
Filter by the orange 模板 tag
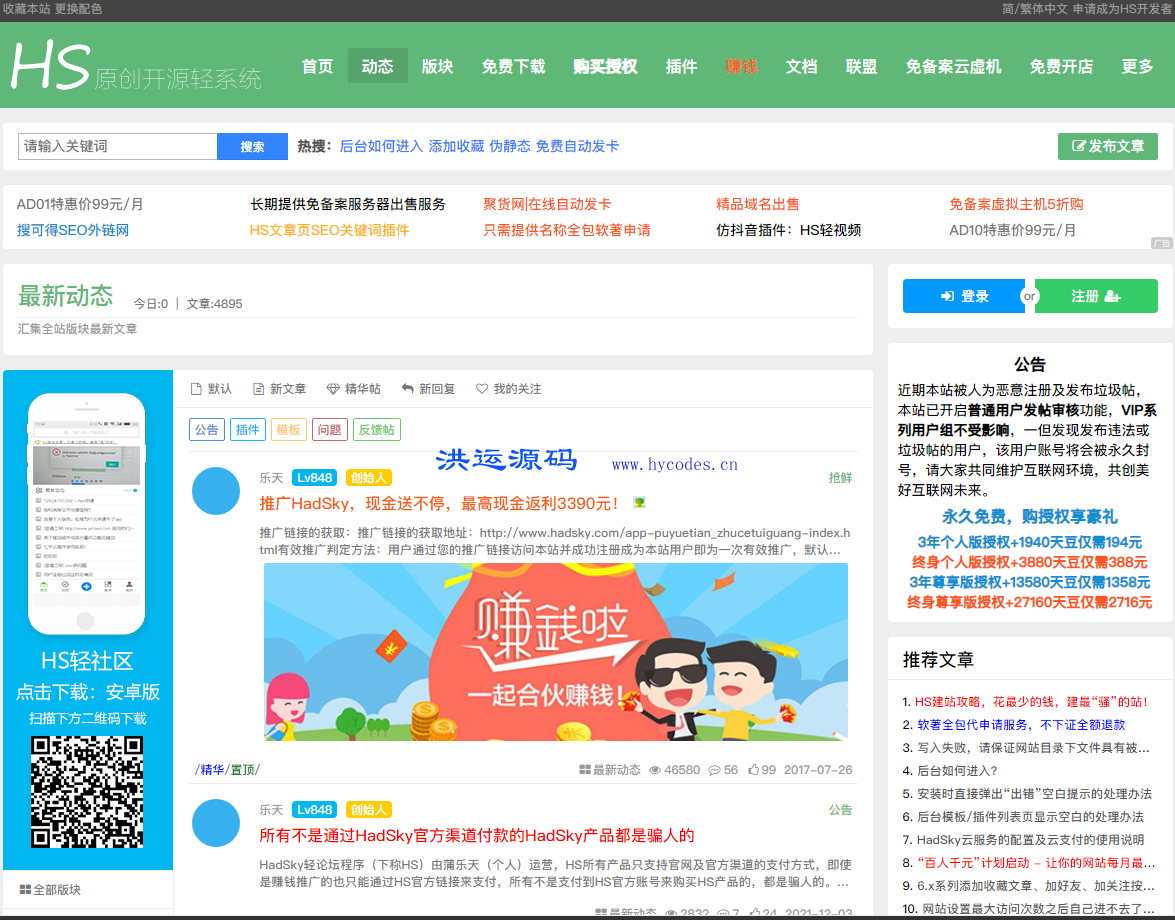click(x=289, y=429)
